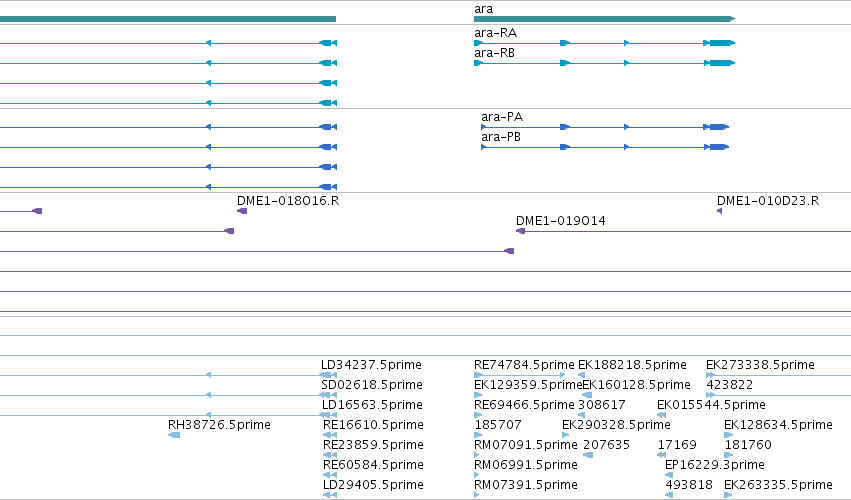The height and width of the screenshot is (500, 851).
Task: Select the ara-PA protein label
Action: click(502, 117)
